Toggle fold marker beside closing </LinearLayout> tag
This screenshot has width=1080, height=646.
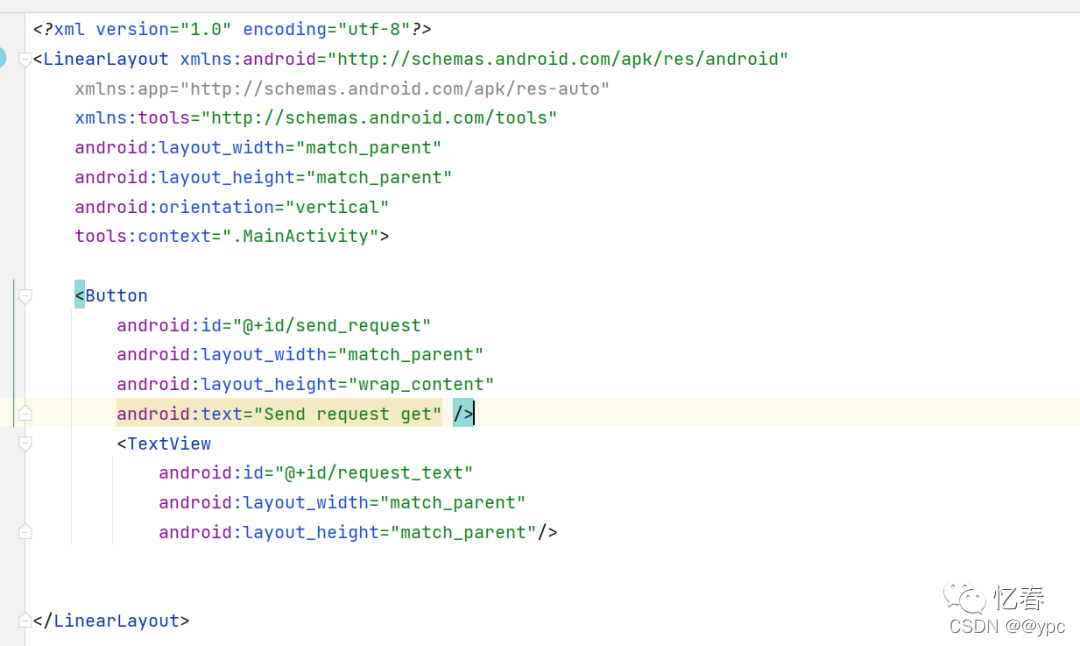pos(25,620)
